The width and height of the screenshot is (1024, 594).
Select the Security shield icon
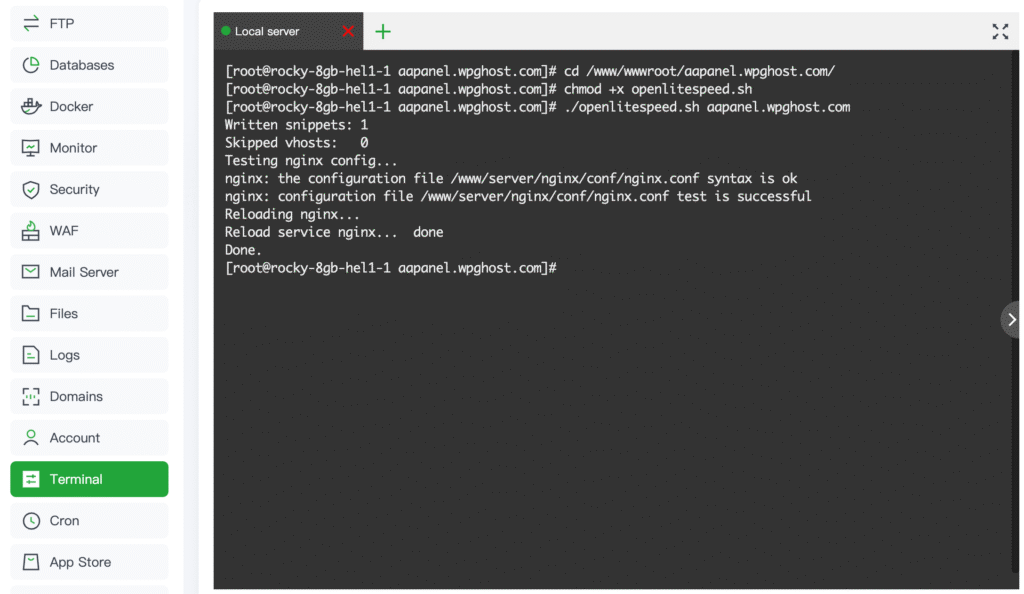pyautogui.click(x=88, y=189)
